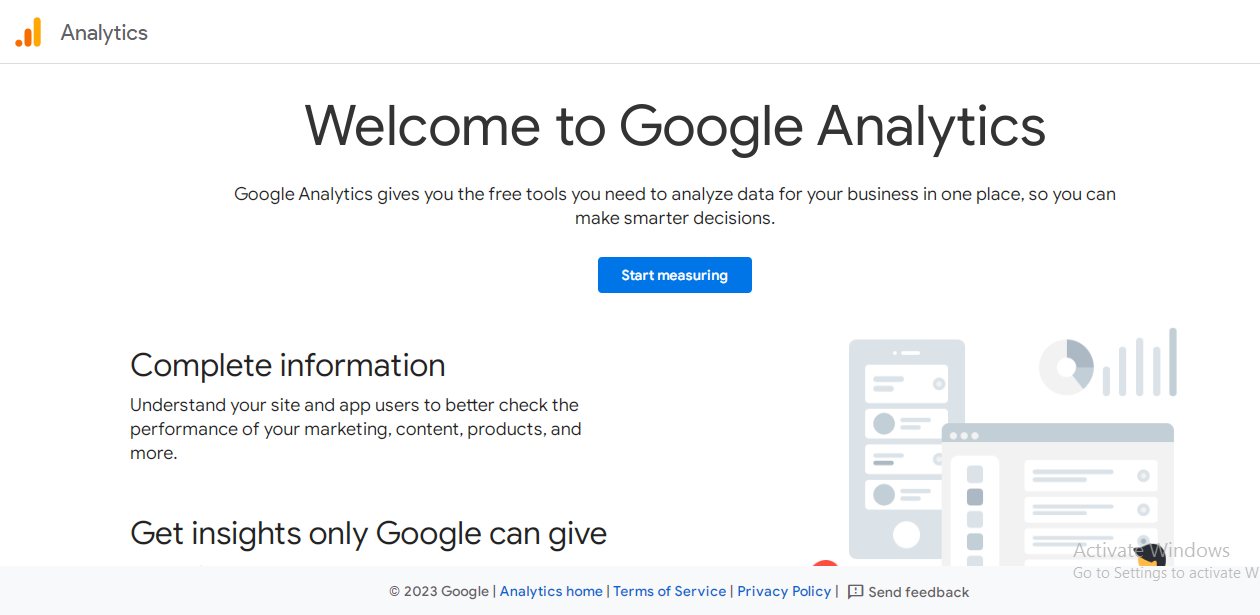1260x615 pixels.
Task: Click the red circle under phone illustration
Action: (x=825, y=569)
